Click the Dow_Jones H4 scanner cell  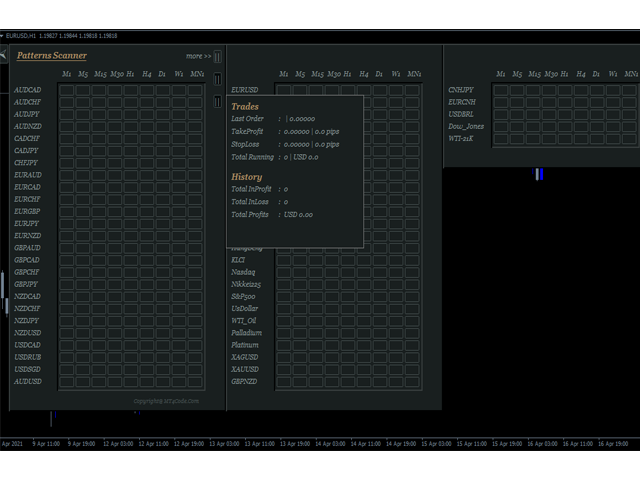pyautogui.click(x=581, y=127)
